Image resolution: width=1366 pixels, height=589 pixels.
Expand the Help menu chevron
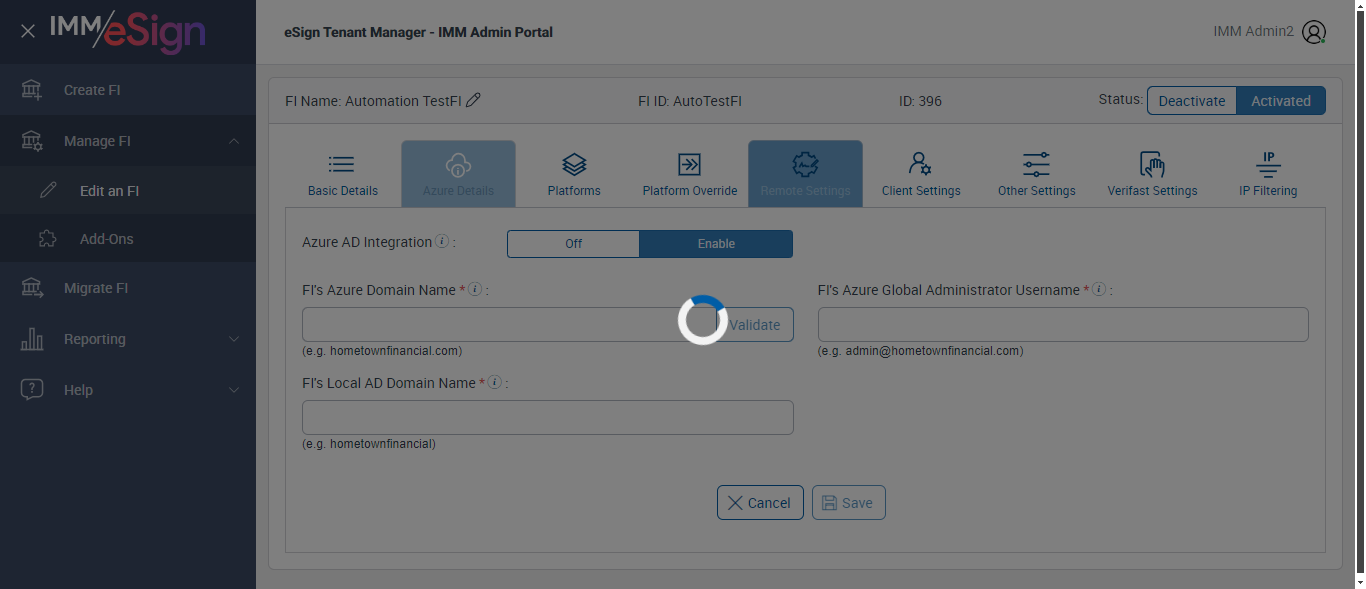[234, 390]
